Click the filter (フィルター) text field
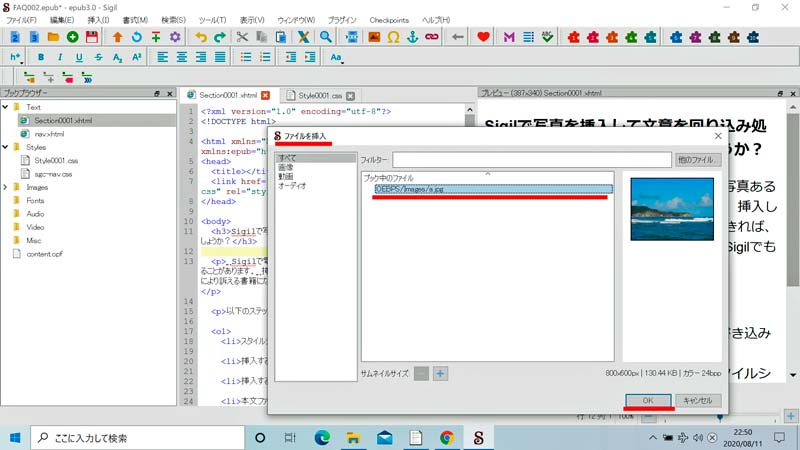The image size is (800, 450). coord(530,159)
